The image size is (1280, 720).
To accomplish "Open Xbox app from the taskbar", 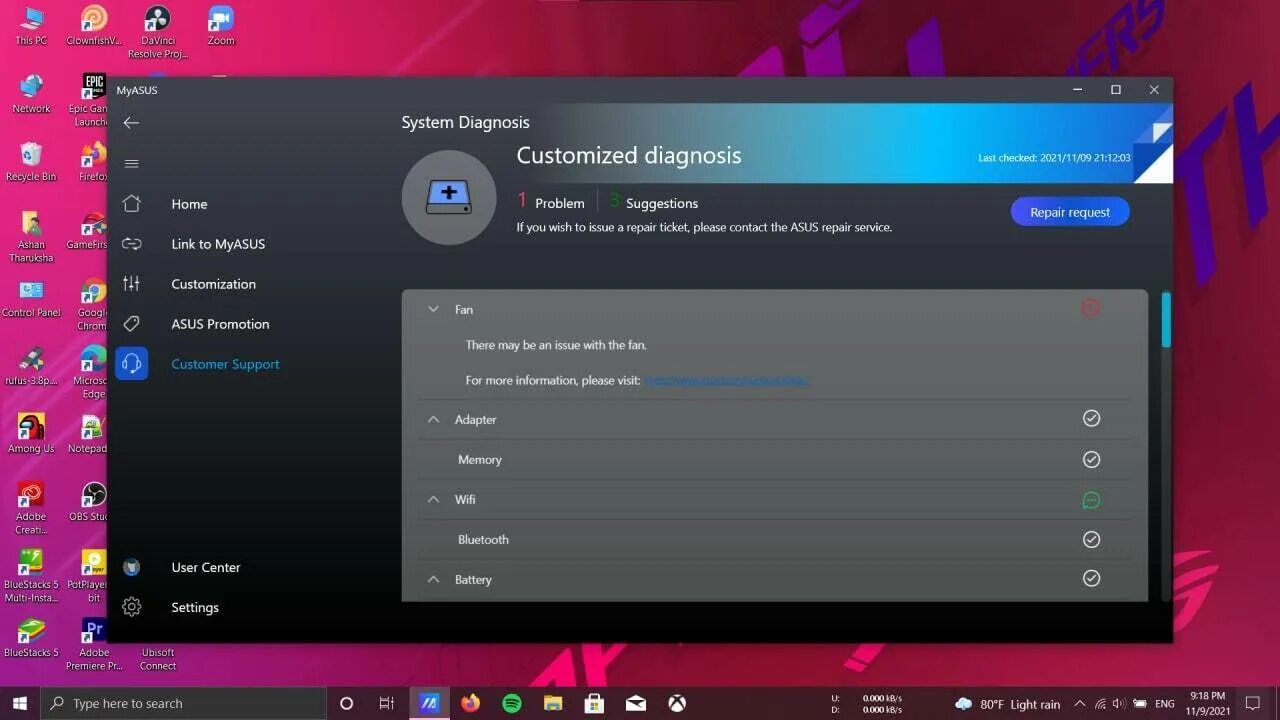I will point(677,703).
